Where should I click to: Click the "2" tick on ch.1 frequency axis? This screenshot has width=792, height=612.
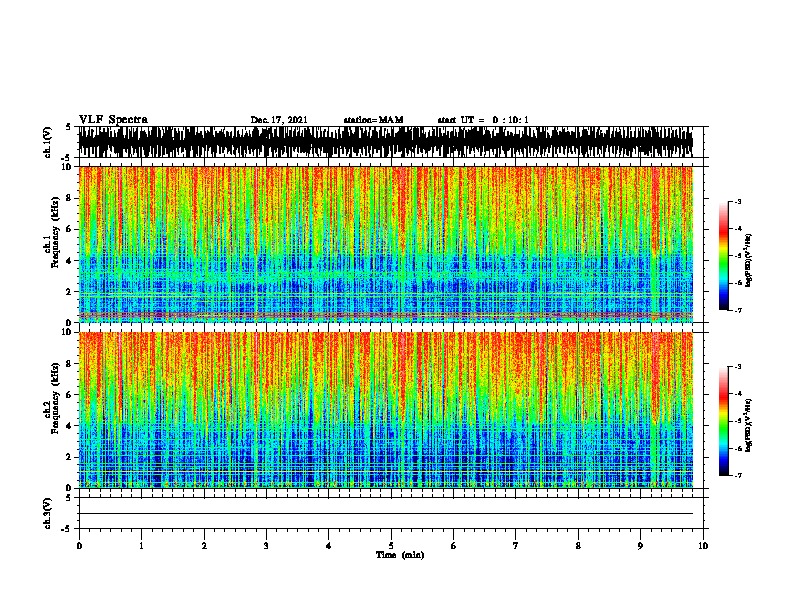tap(70, 292)
